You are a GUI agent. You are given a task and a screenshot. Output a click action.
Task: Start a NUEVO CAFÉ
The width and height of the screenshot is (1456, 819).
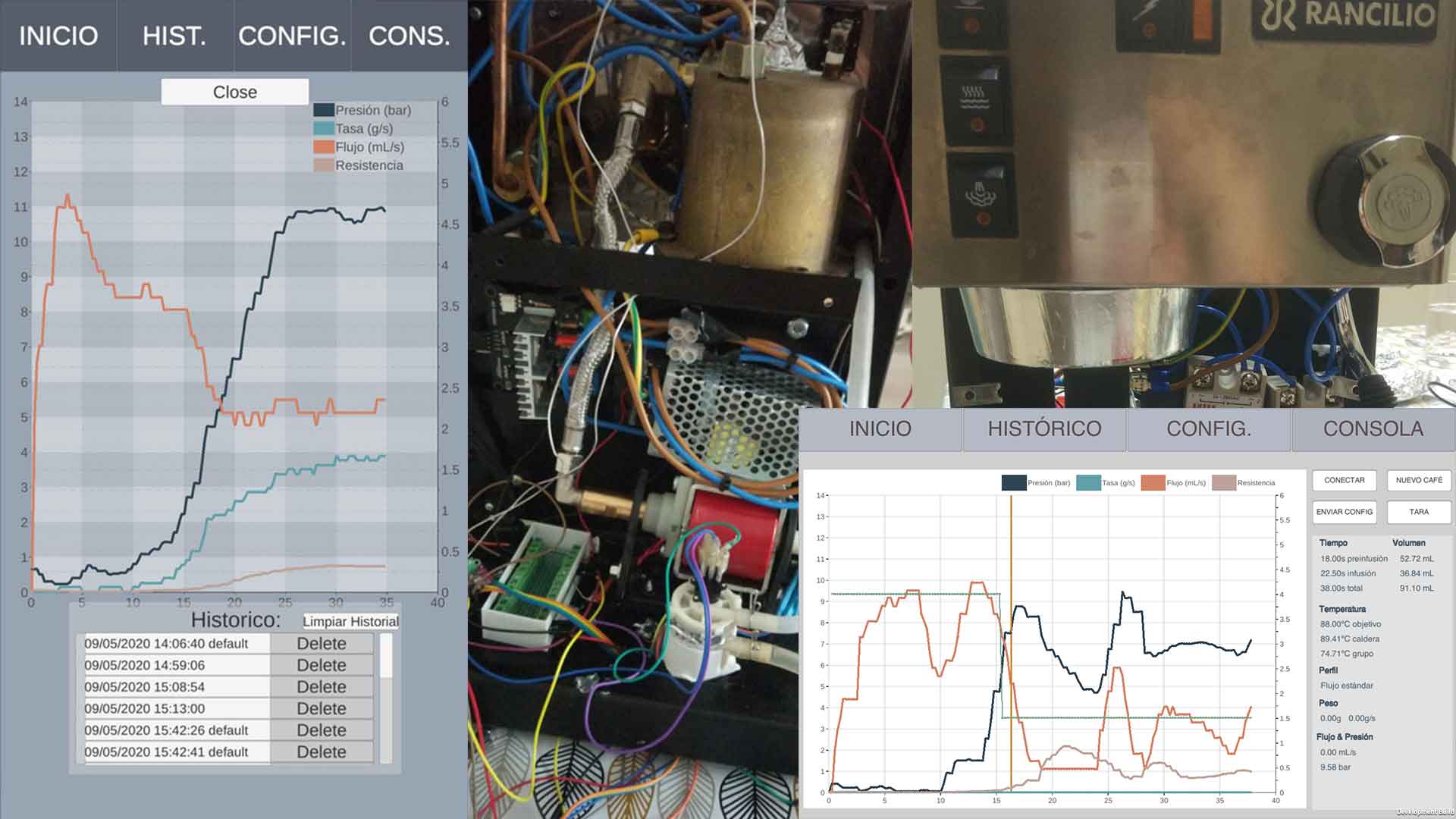pos(1419,481)
